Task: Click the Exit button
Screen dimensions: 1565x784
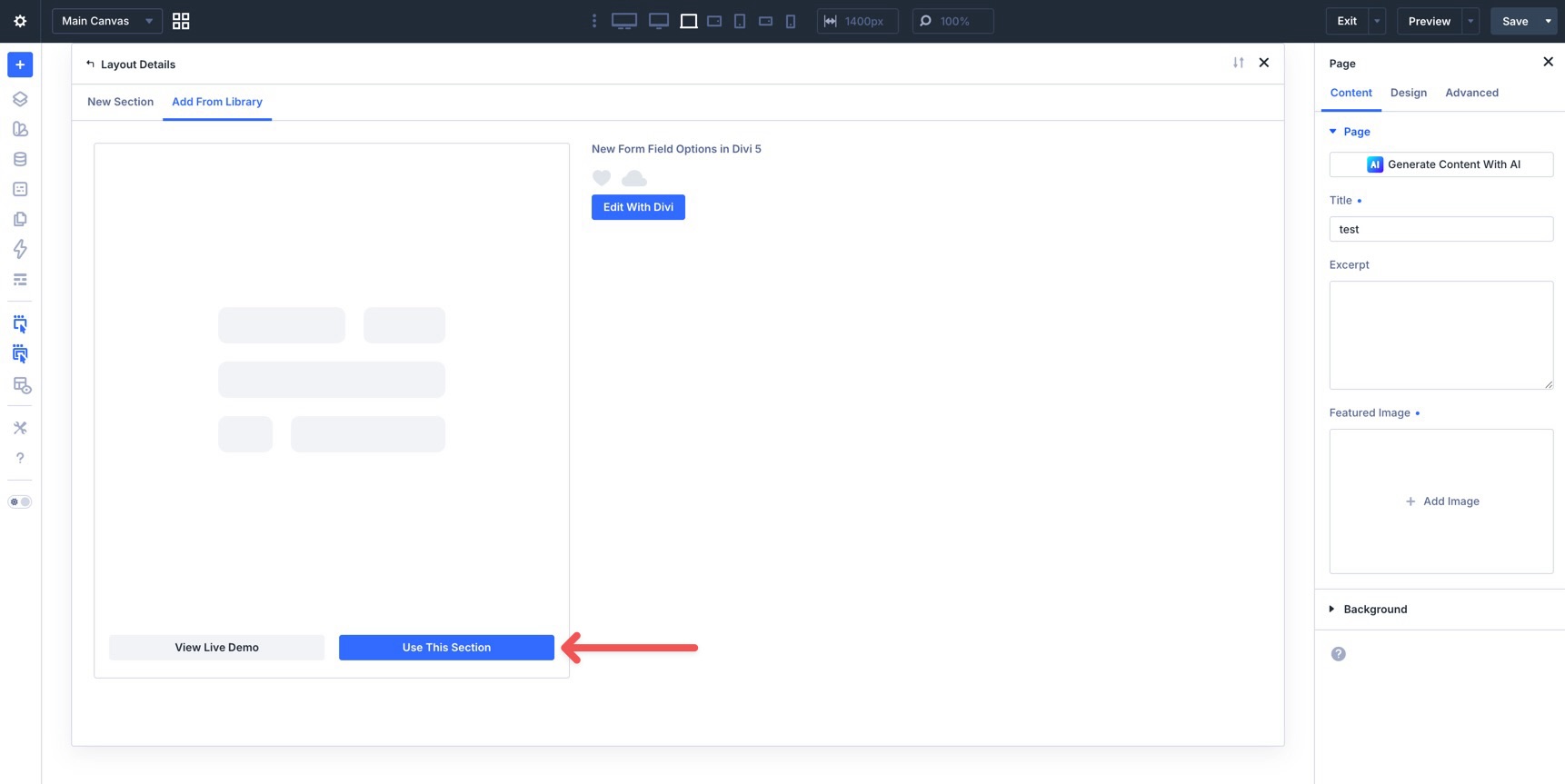Action: tap(1347, 21)
